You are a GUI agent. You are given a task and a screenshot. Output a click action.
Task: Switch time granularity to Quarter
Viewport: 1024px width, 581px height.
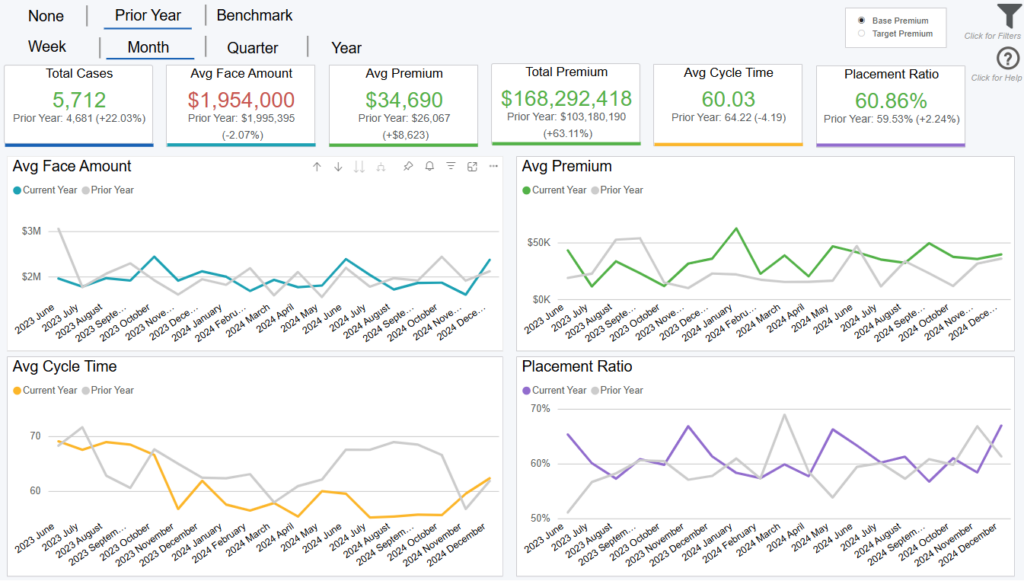click(252, 48)
